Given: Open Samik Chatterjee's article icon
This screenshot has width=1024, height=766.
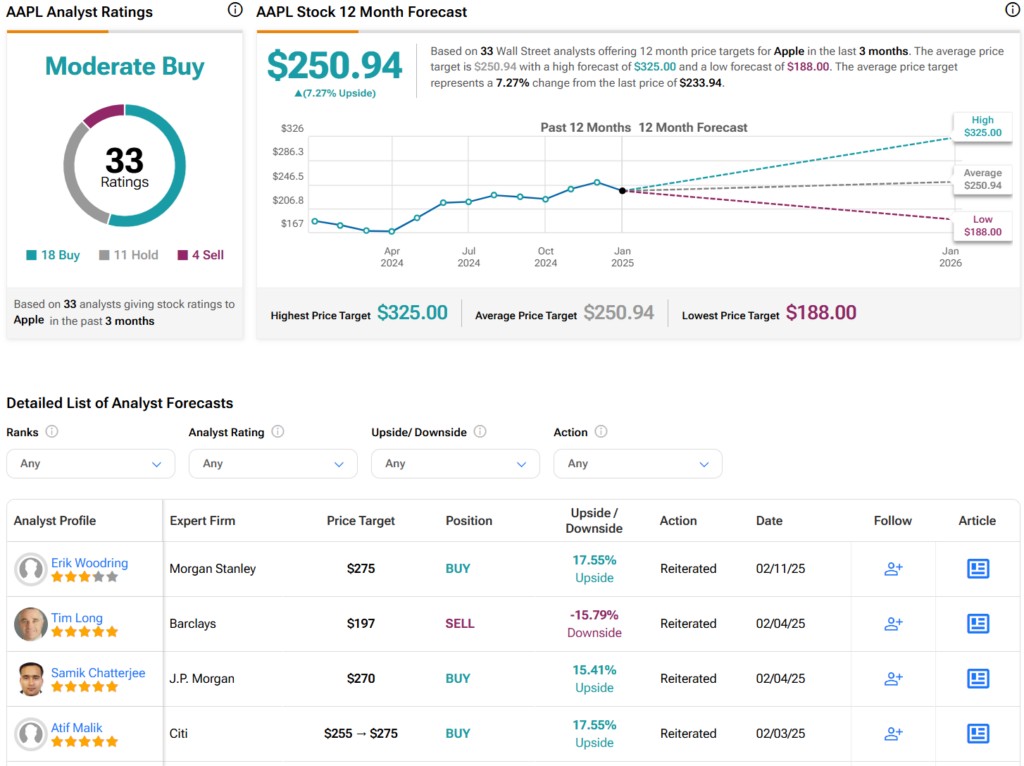Looking at the screenshot, I should point(977,679).
